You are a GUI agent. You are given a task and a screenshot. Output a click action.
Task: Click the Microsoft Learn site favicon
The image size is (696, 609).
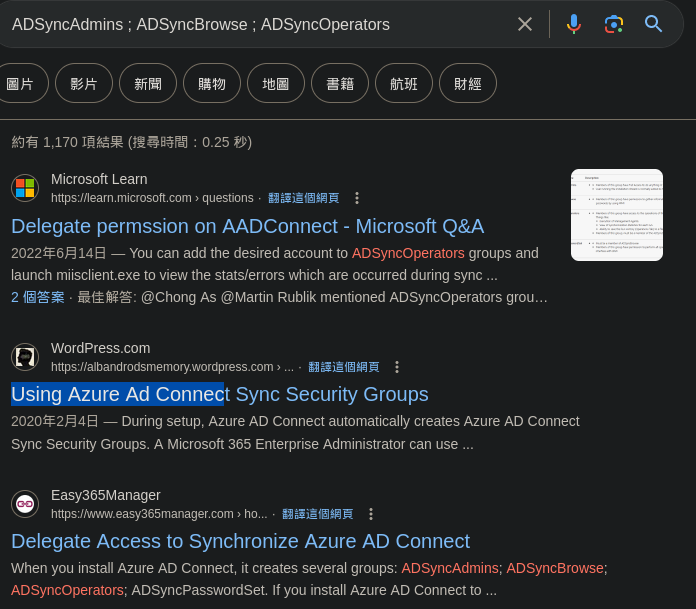click(x=25, y=188)
